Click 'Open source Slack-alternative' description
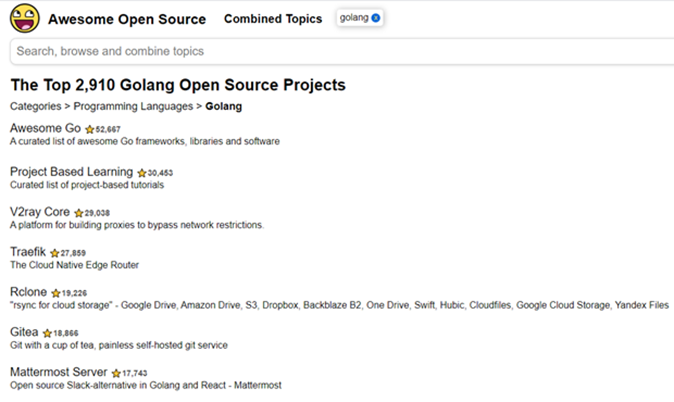This screenshot has height=402, width=674. [x=146, y=385]
